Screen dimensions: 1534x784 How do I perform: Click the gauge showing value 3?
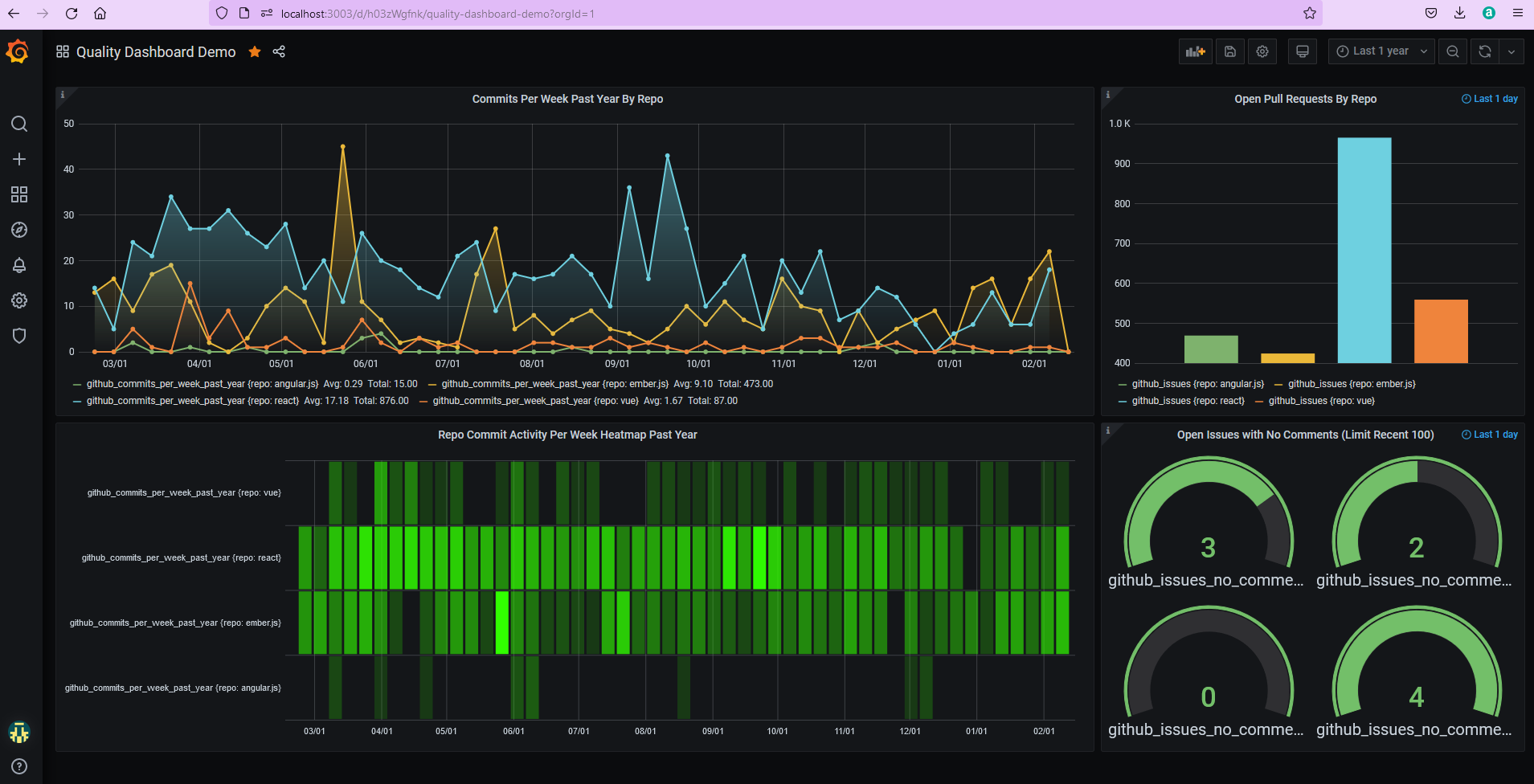pos(1208,514)
